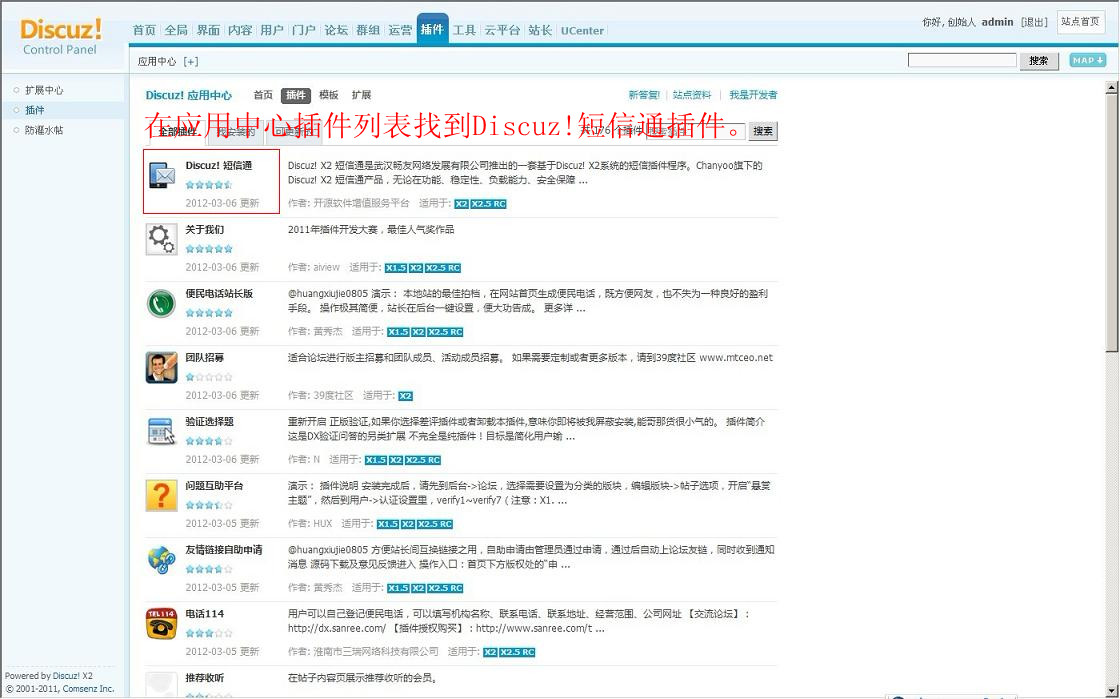Image resolution: width=1120 pixels, height=699 pixels.
Task: Click the vertical scrollbar thumb
Action: (1111, 223)
